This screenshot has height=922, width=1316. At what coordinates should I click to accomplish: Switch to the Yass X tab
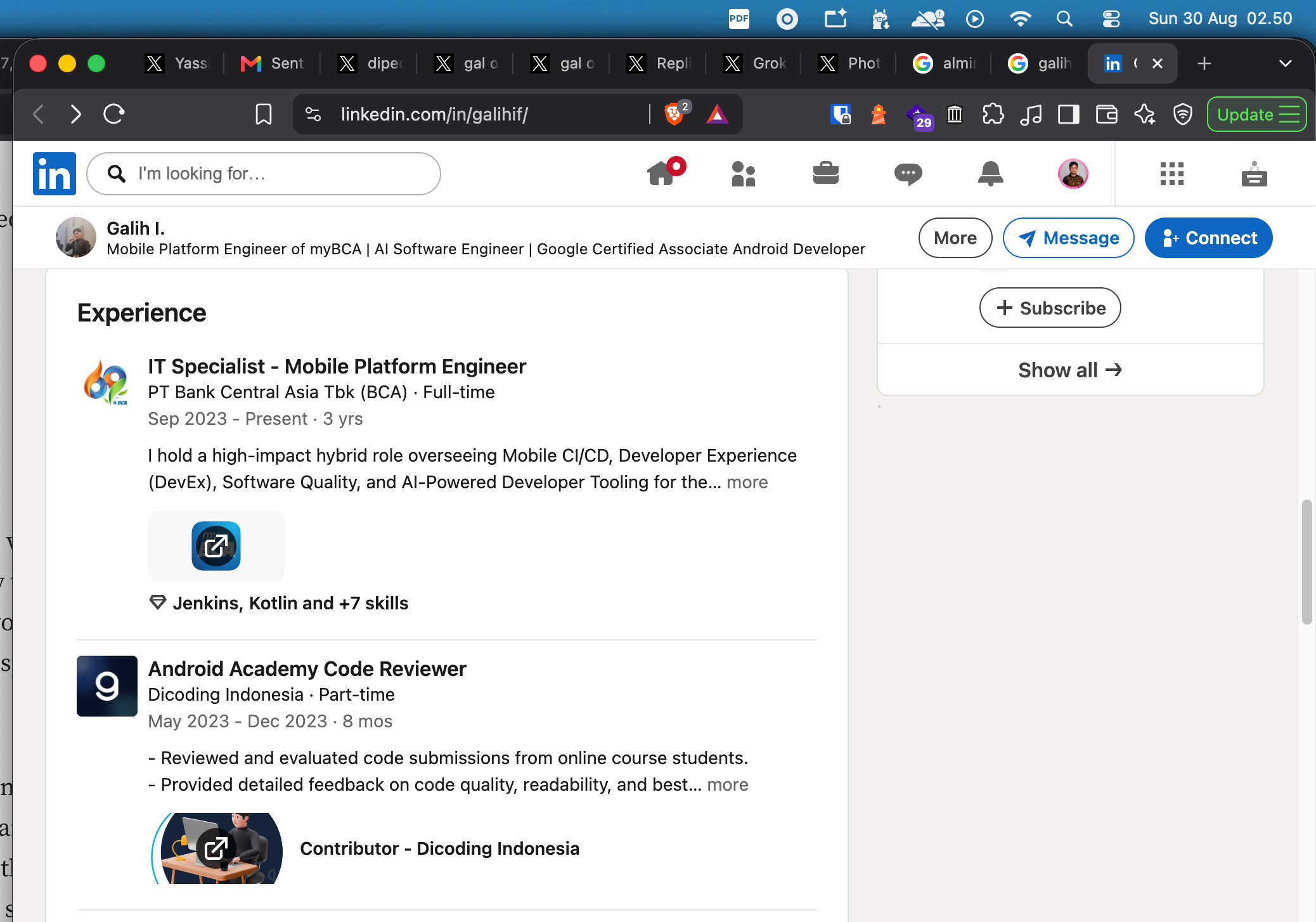pyautogui.click(x=177, y=63)
